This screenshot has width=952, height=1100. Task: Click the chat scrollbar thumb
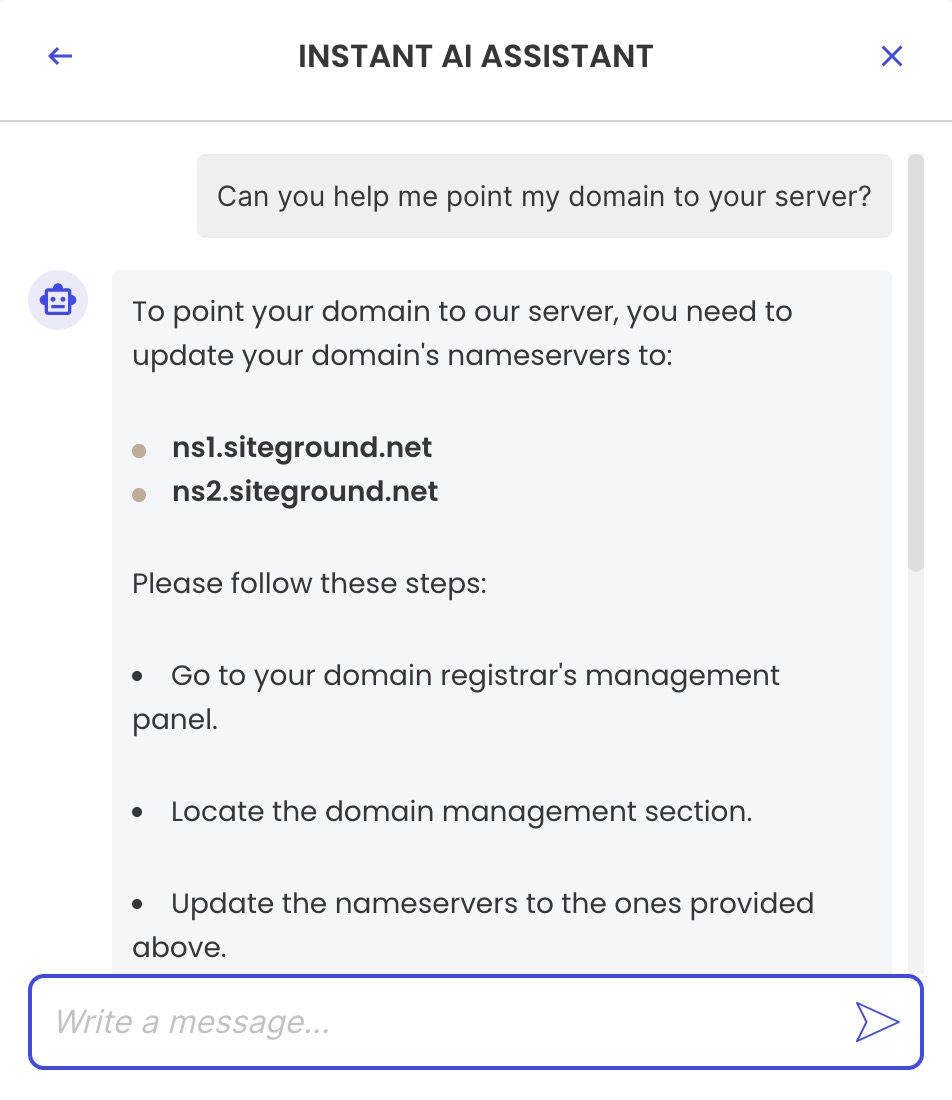[916, 363]
